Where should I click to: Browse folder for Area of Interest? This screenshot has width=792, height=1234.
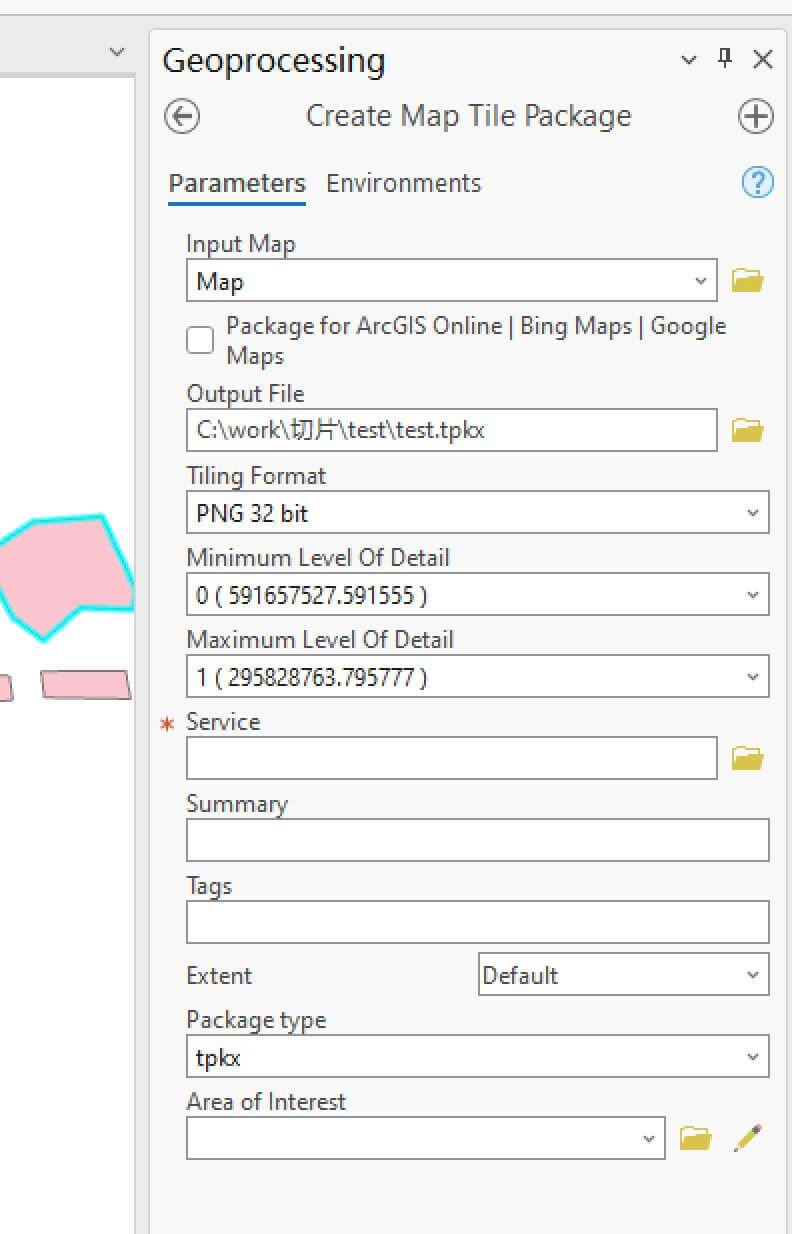point(695,1139)
